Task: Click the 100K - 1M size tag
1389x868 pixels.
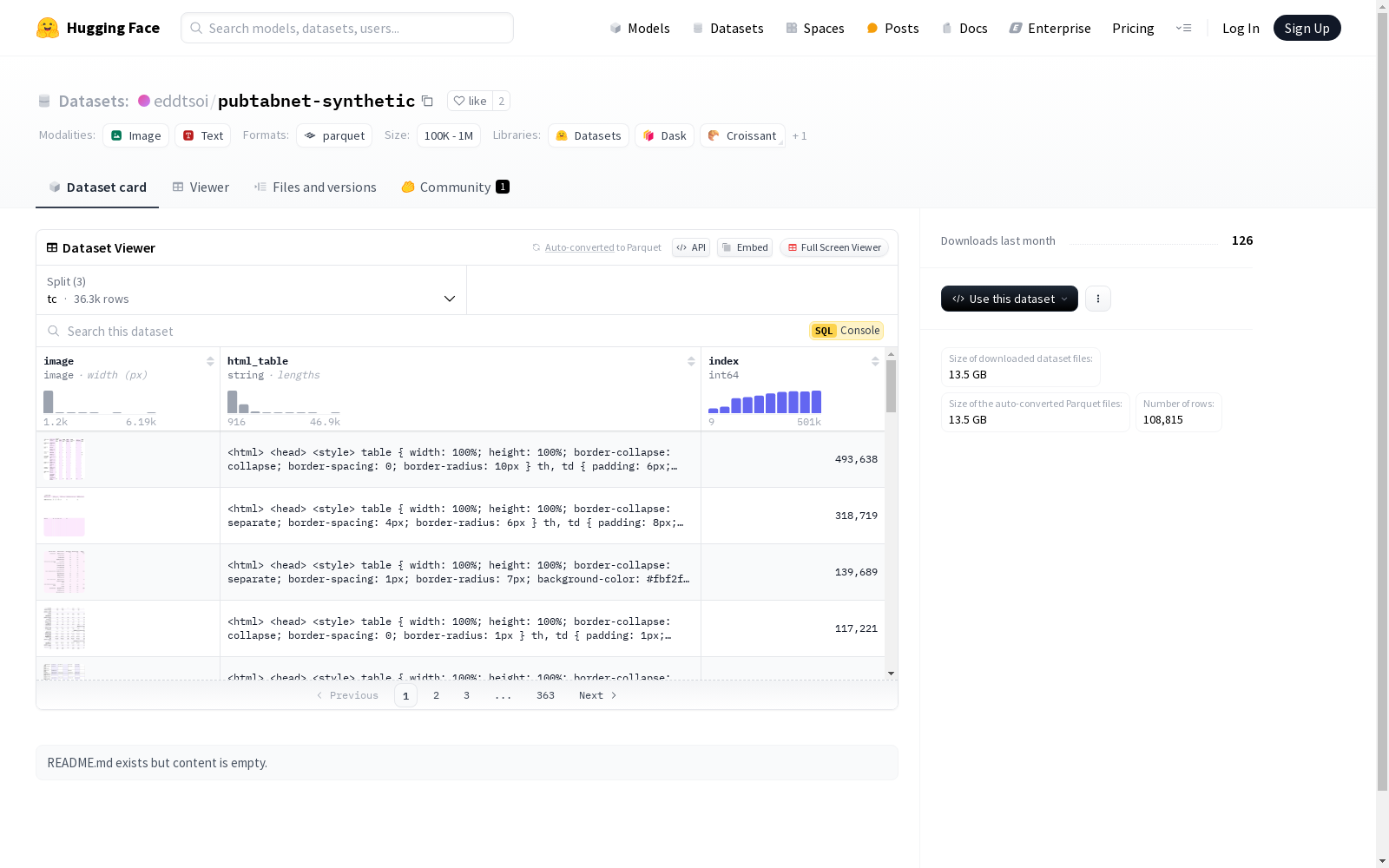Action: [x=449, y=135]
